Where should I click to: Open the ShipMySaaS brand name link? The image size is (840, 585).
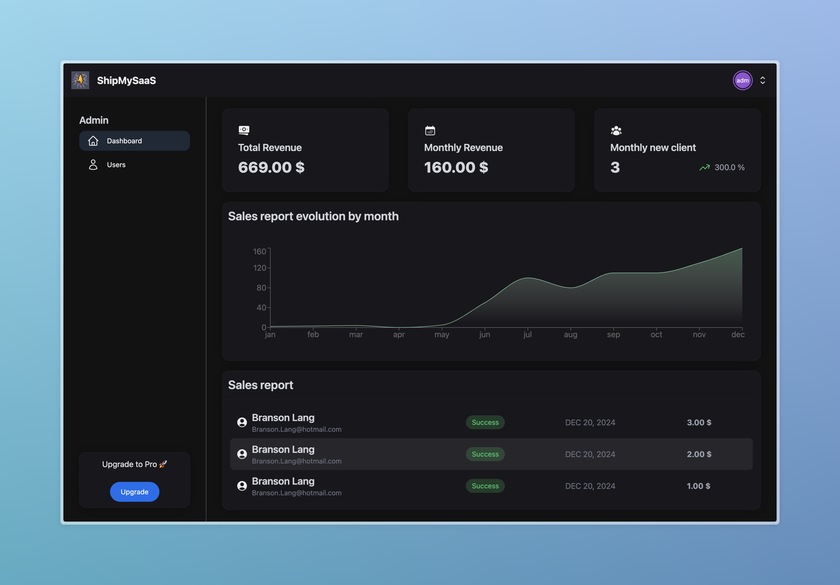tap(126, 80)
